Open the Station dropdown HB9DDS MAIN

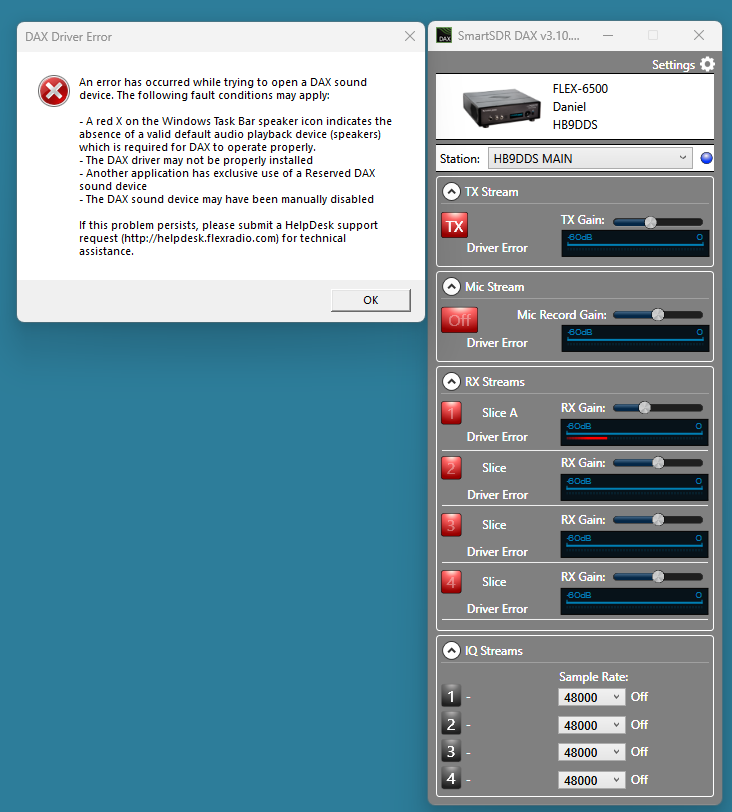(x=590, y=158)
